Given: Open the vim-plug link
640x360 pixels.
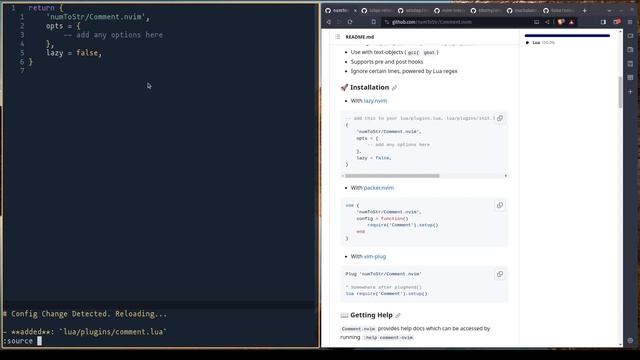Looking at the screenshot, I should pyautogui.click(x=375, y=256).
